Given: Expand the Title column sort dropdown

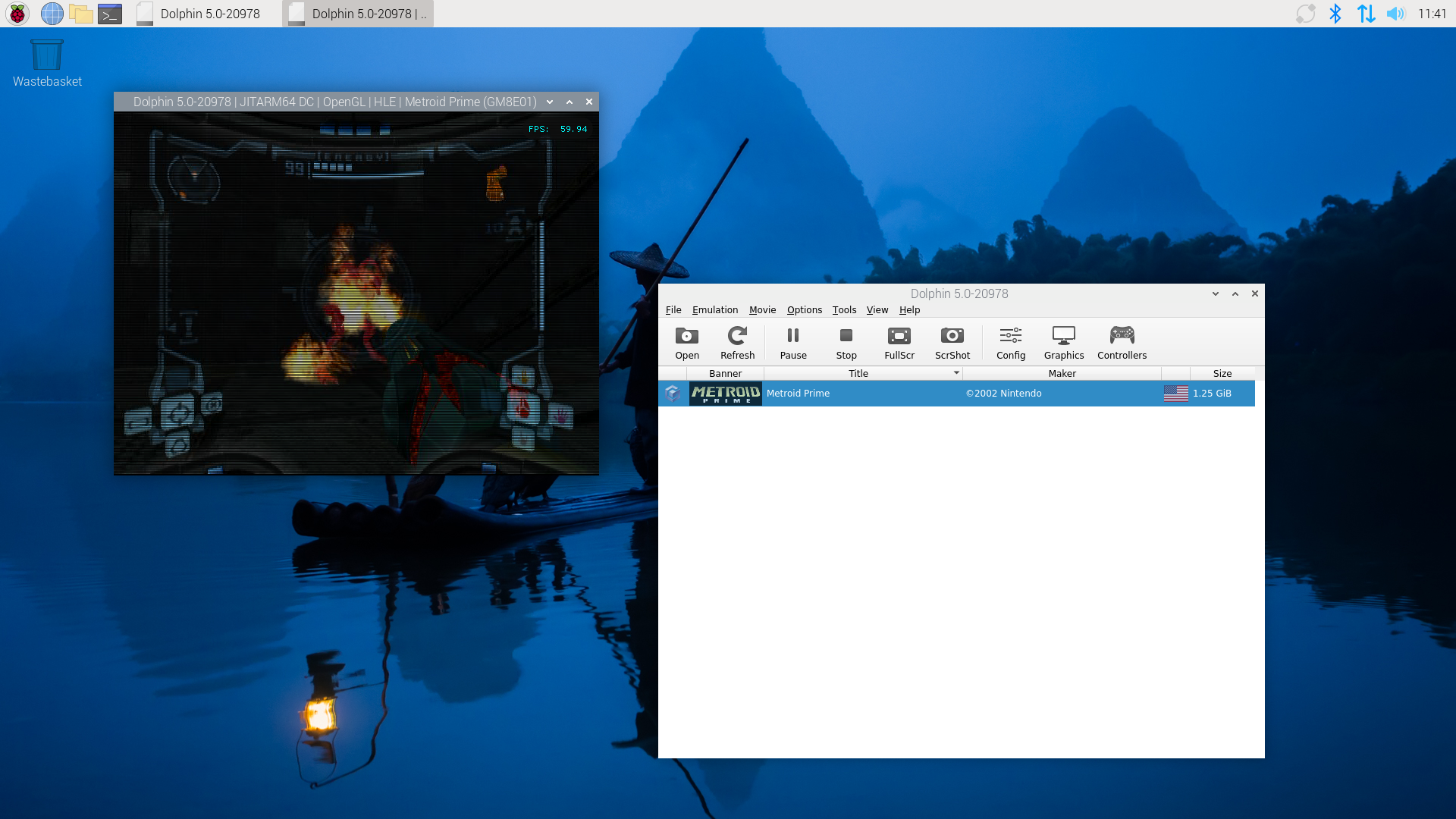Looking at the screenshot, I should tap(956, 373).
